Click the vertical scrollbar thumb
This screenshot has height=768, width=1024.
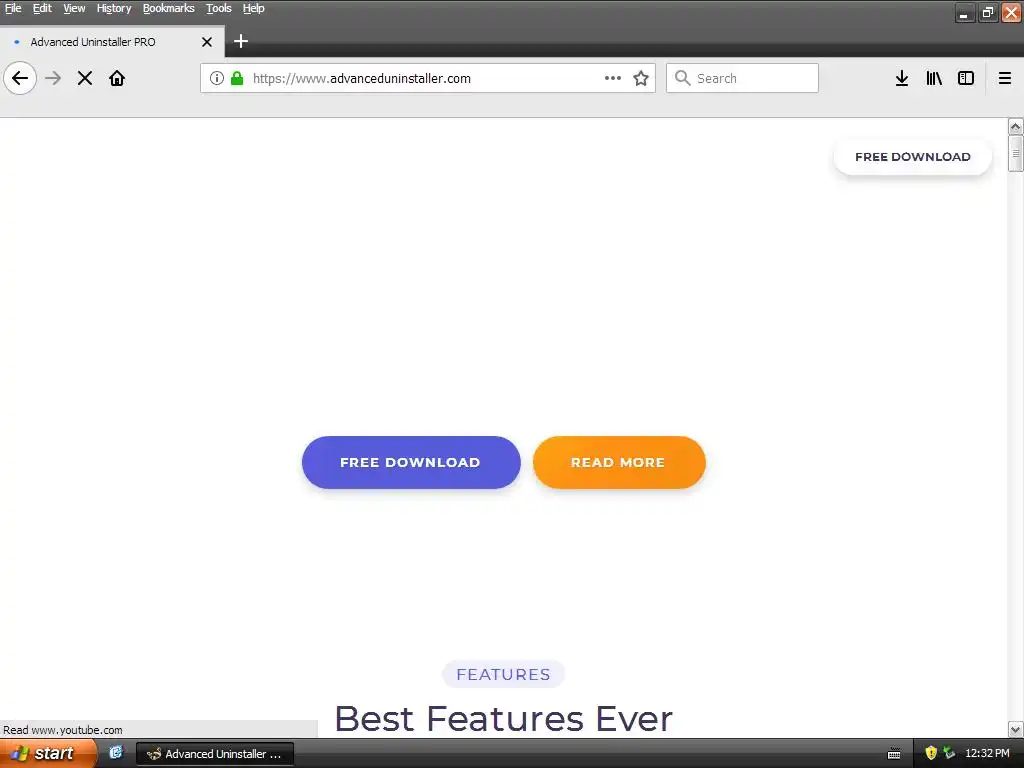coord(1016,153)
